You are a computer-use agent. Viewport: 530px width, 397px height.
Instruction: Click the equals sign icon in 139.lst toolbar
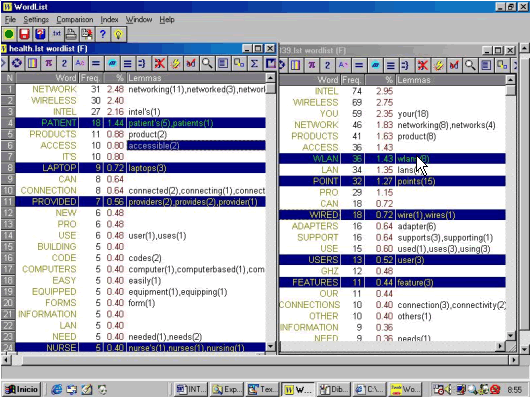[359, 65]
